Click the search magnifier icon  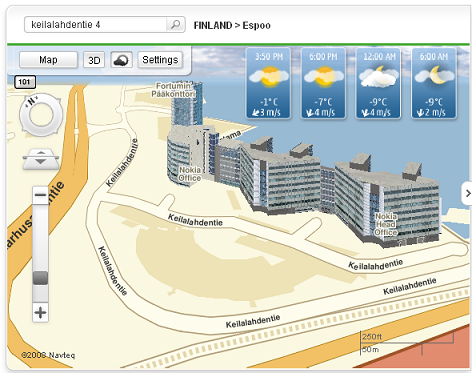tap(175, 25)
